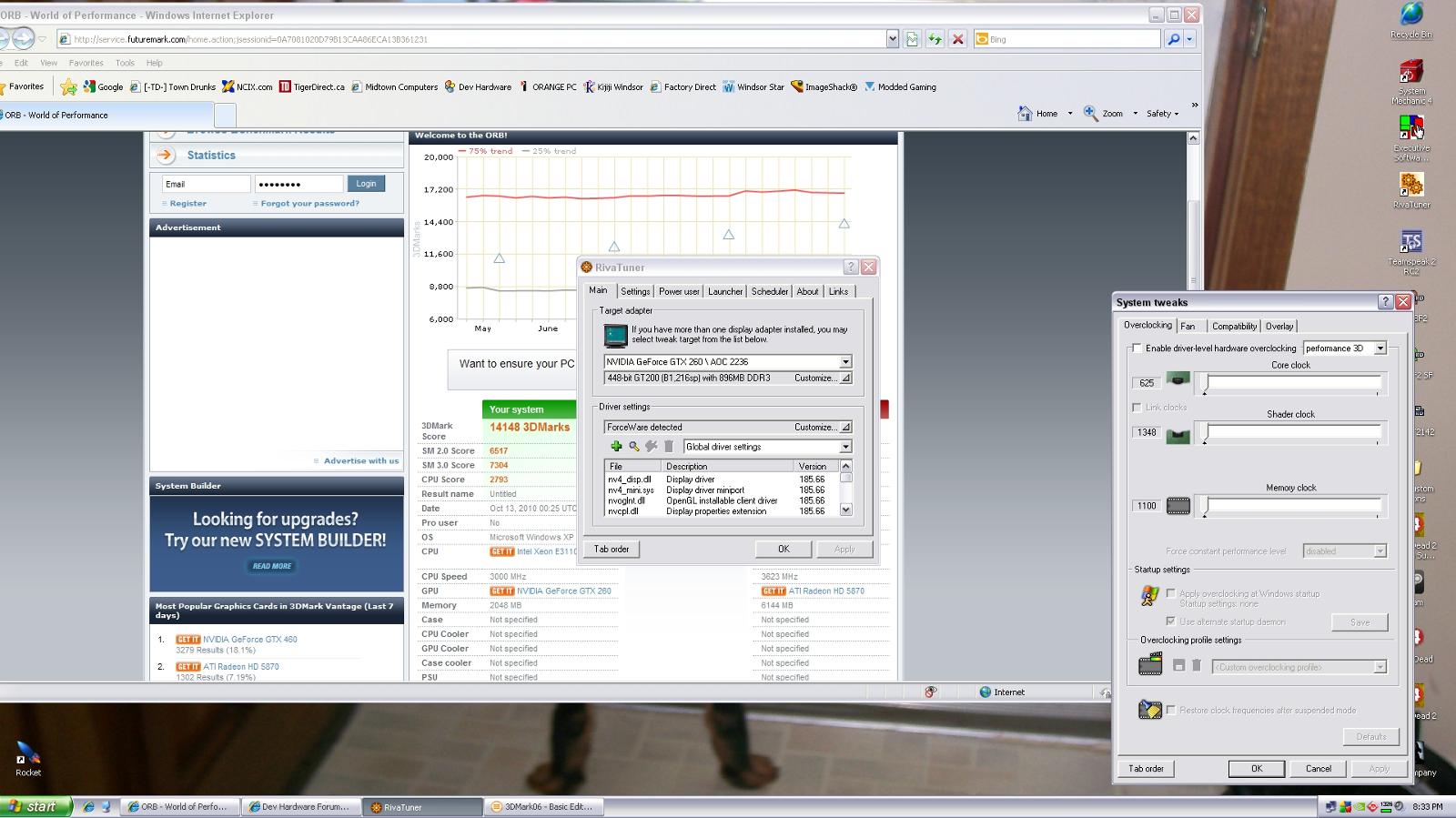Click the overclocking profile clapperboard icon
This screenshot has height=818, width=1456.
(x=1150, y=664)
